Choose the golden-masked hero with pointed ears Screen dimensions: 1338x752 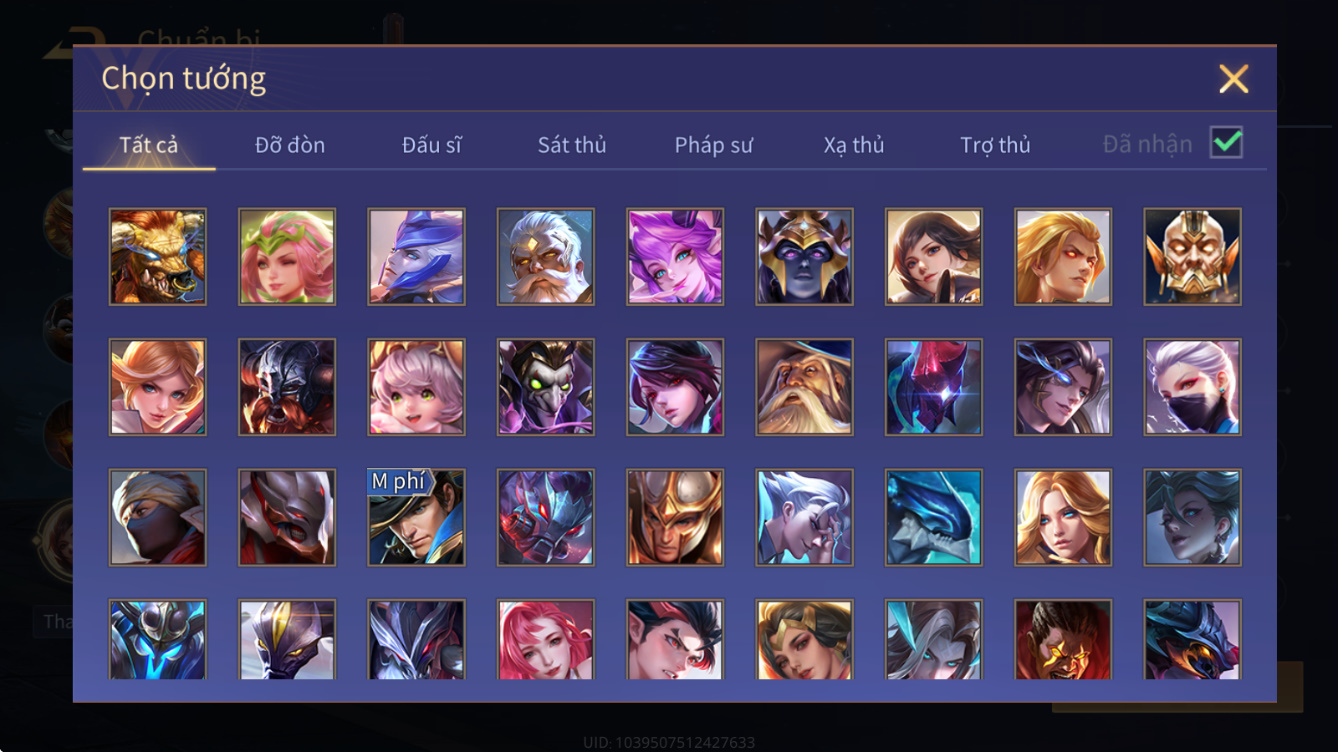click(x=1192, y=257)
